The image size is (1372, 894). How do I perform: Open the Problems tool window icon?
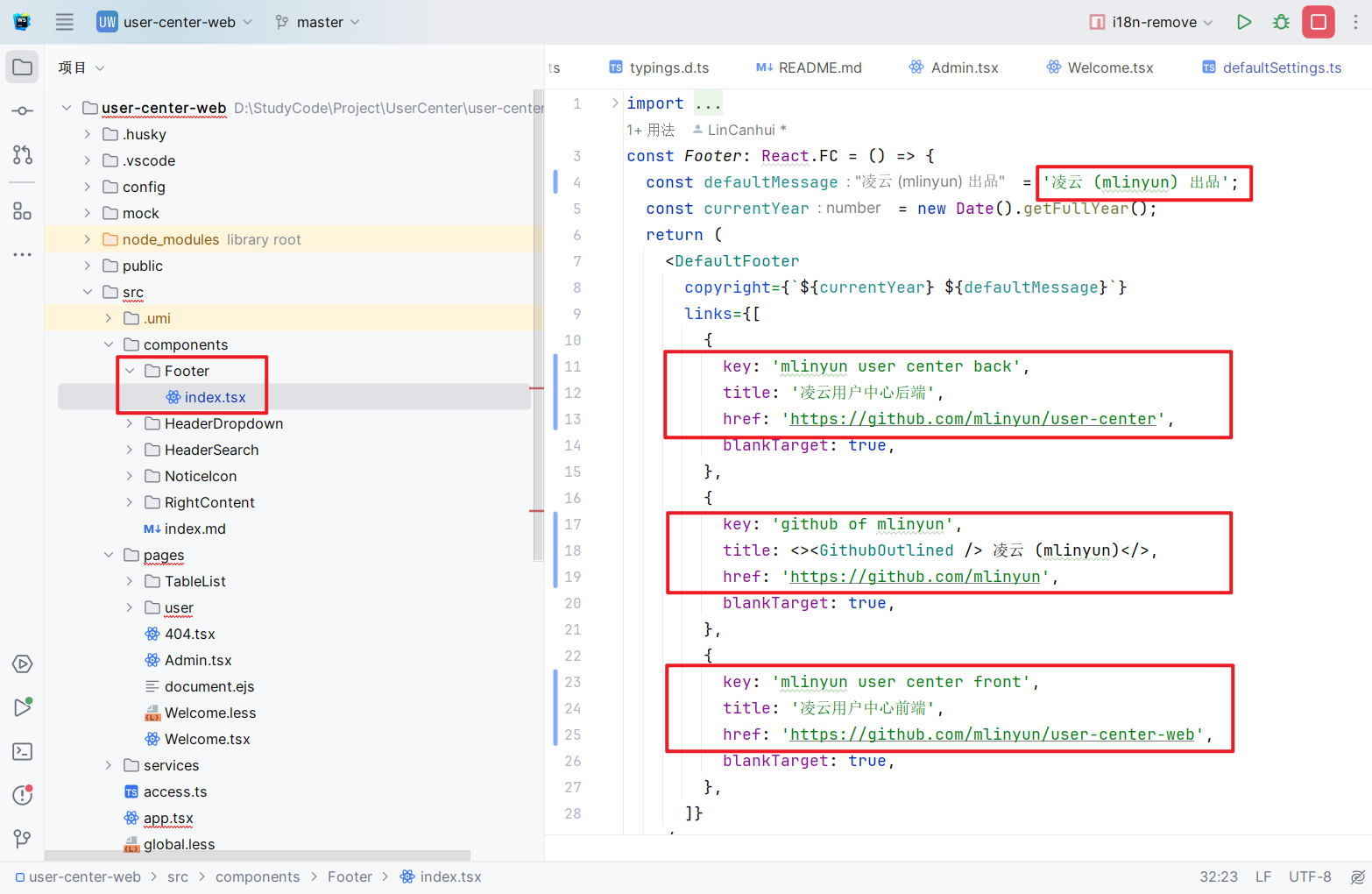(x=23, y=795)
